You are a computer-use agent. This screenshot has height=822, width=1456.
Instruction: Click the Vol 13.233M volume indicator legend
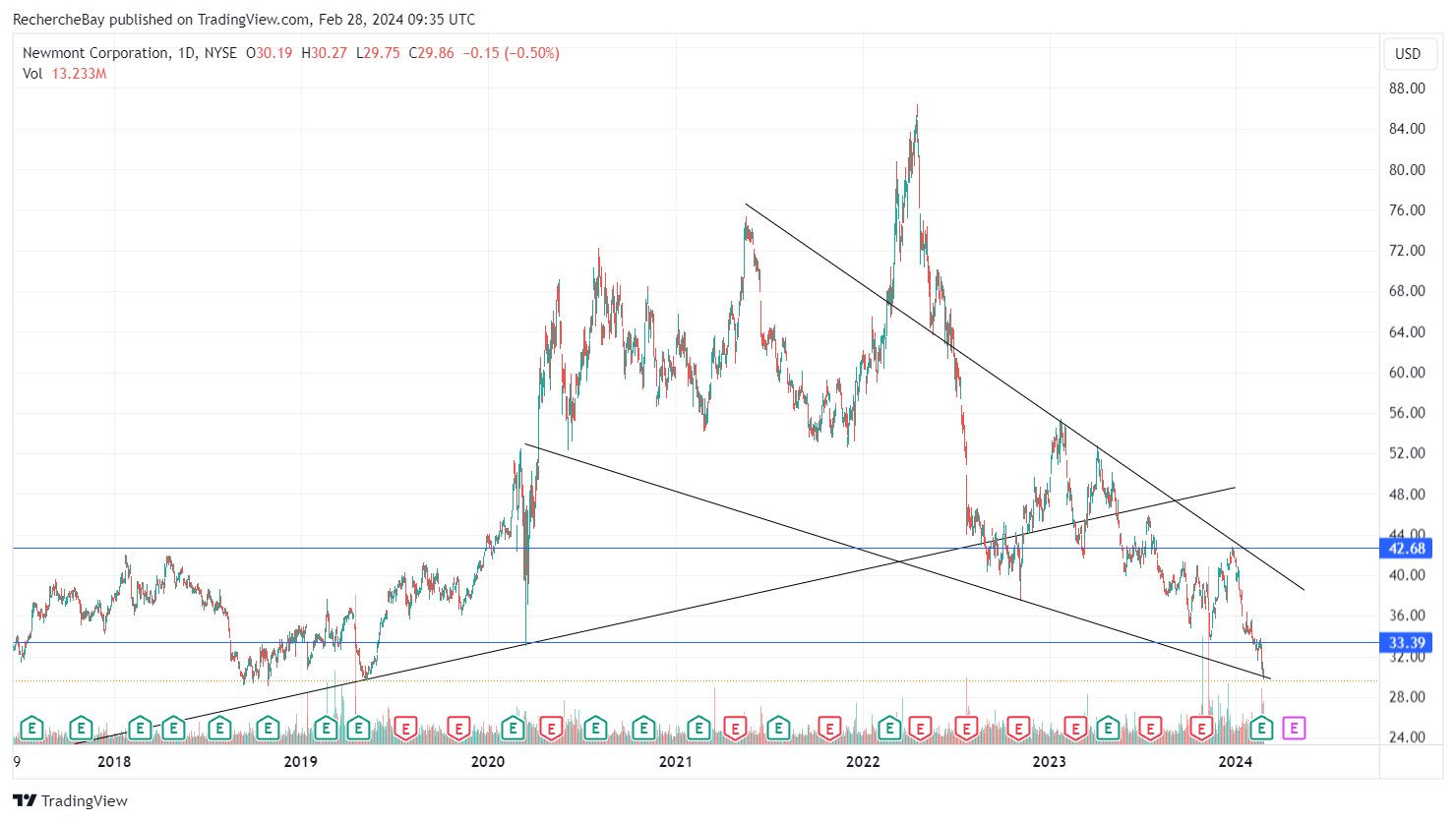click(x=64, y=74)
